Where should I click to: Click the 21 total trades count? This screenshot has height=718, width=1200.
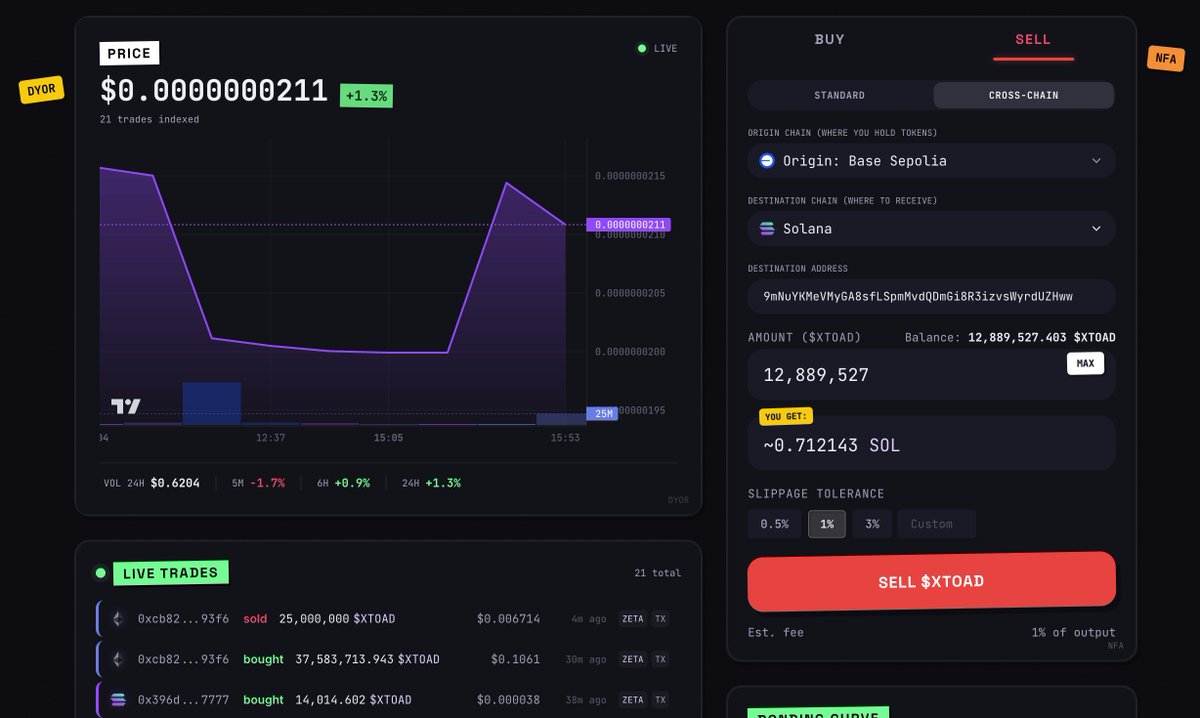657,573
